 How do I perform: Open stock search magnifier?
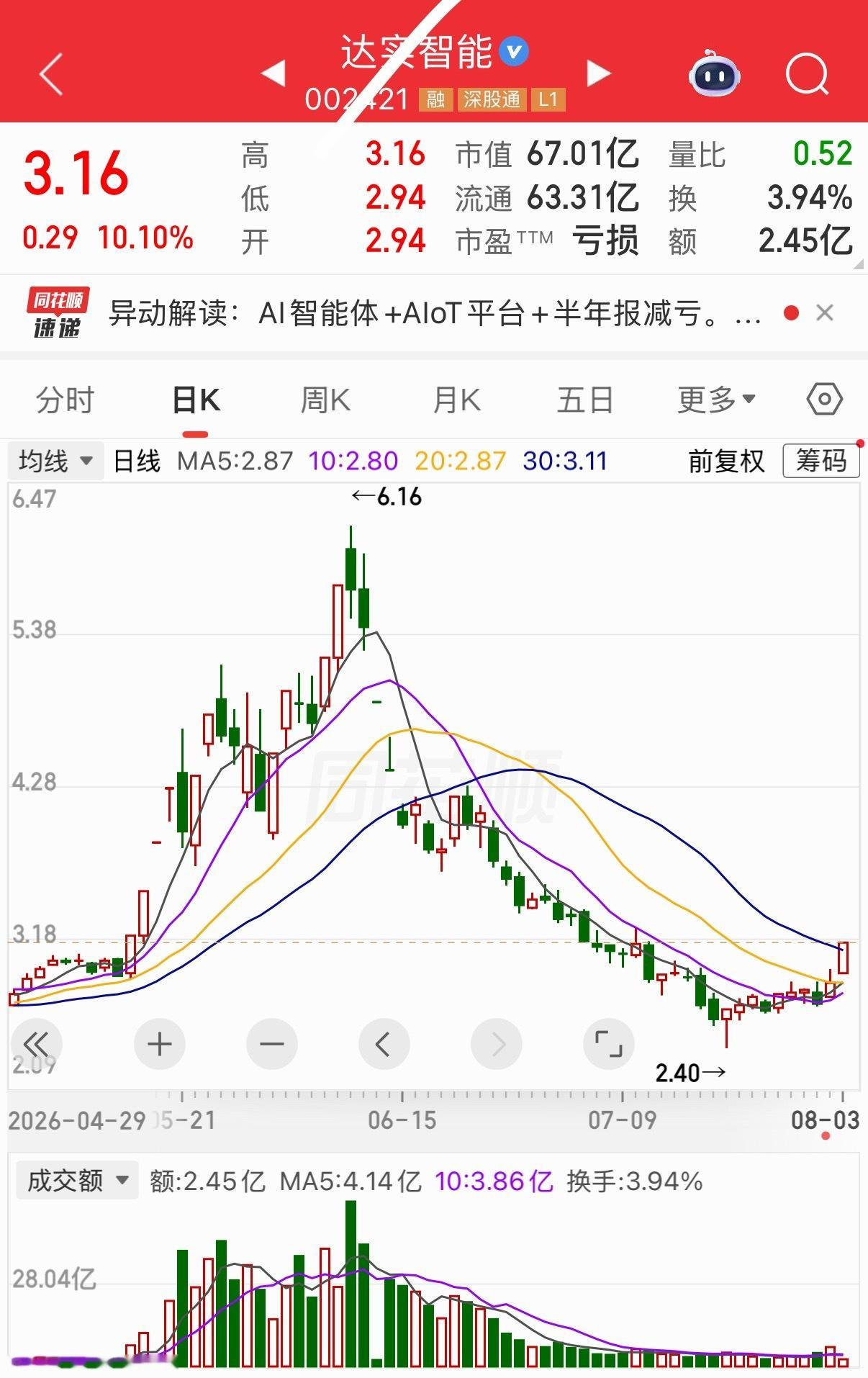(x=807, y=73)
